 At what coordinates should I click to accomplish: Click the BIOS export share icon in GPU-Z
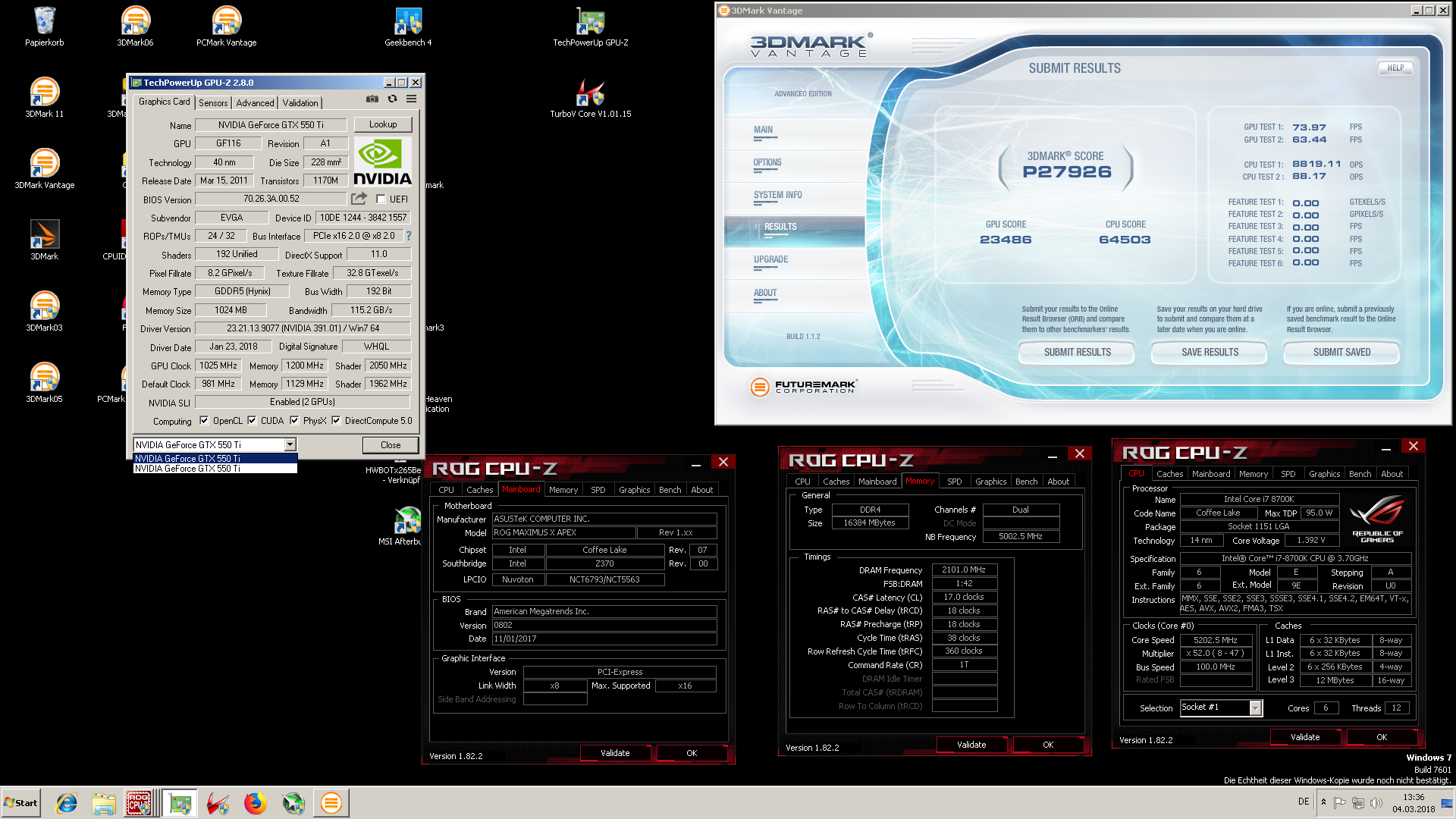tap(359, 199)
